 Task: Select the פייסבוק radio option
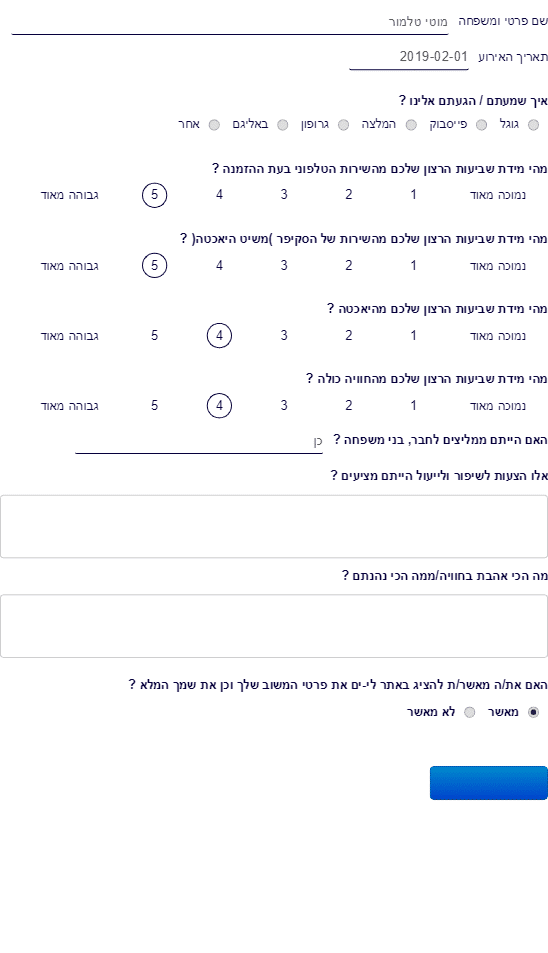tap(481, 125)
